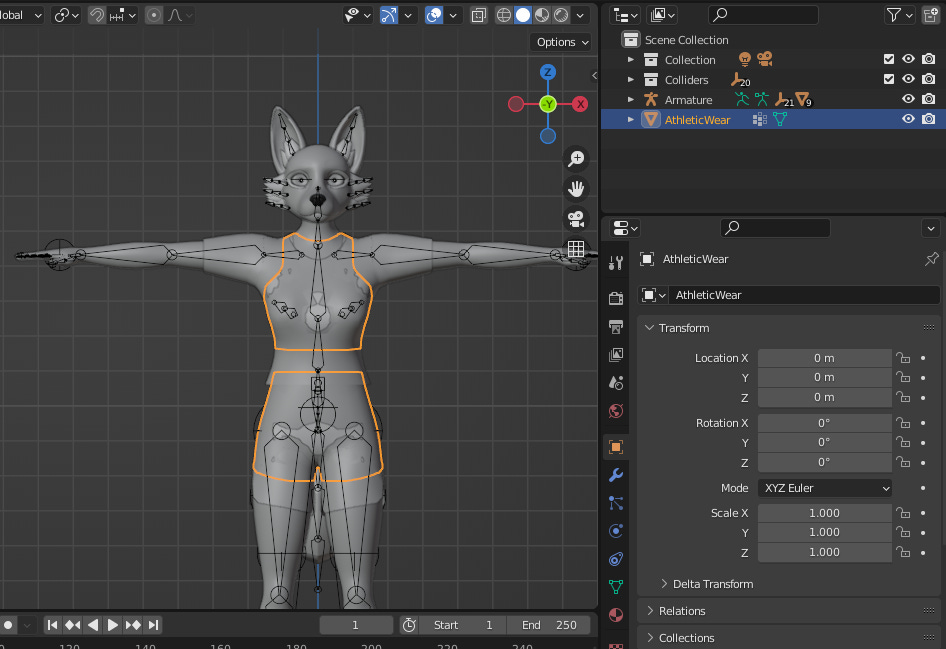Click the green Y axis gizmo handle
Image resolution: width=946 pixels, height=649 pixels.
(548, 104)
